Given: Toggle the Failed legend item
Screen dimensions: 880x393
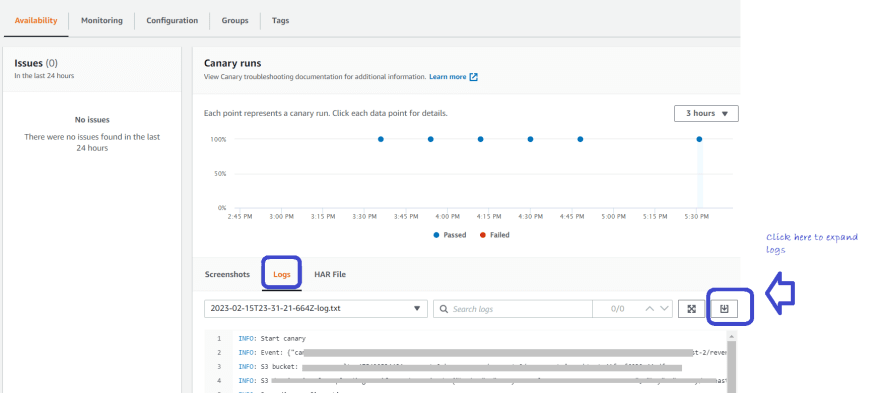Looking at the screenshot, I should tap(494, 235).
